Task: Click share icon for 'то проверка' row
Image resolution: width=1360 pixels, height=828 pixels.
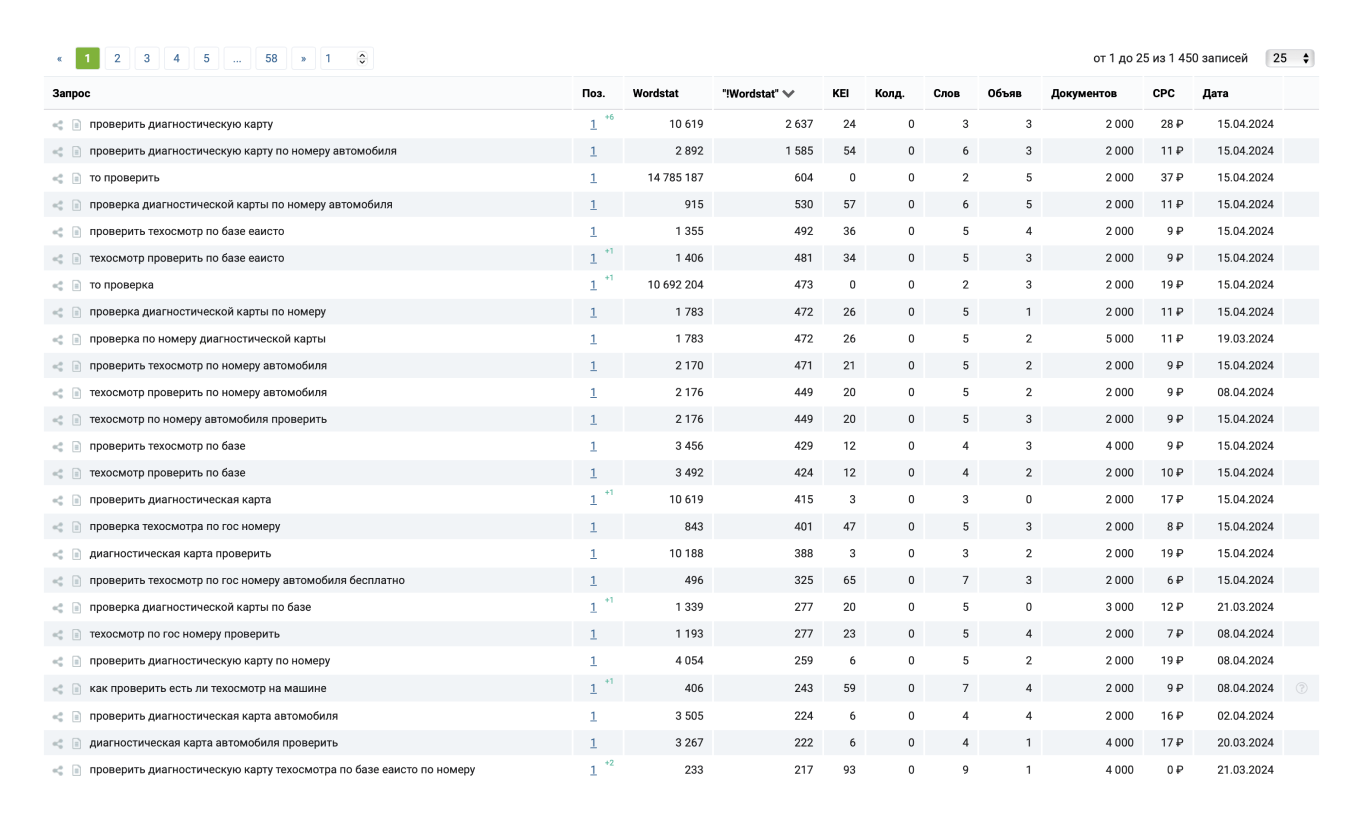Action: [58, 286]
